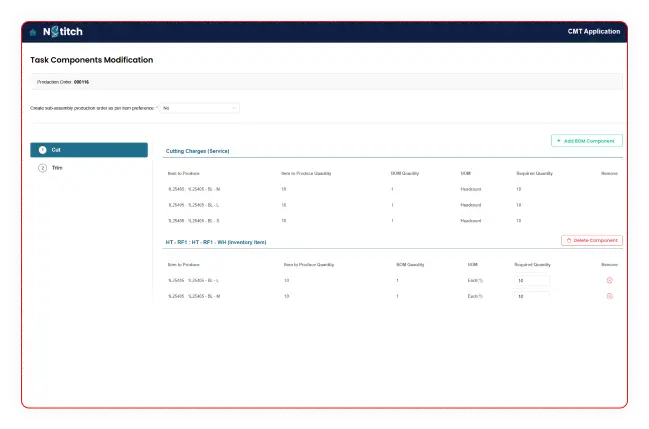Edit Required Quantity for BL - L inventory row
The height and width of the screenshot is (429, 649).
pyautogui.click(x=532, y=280)
